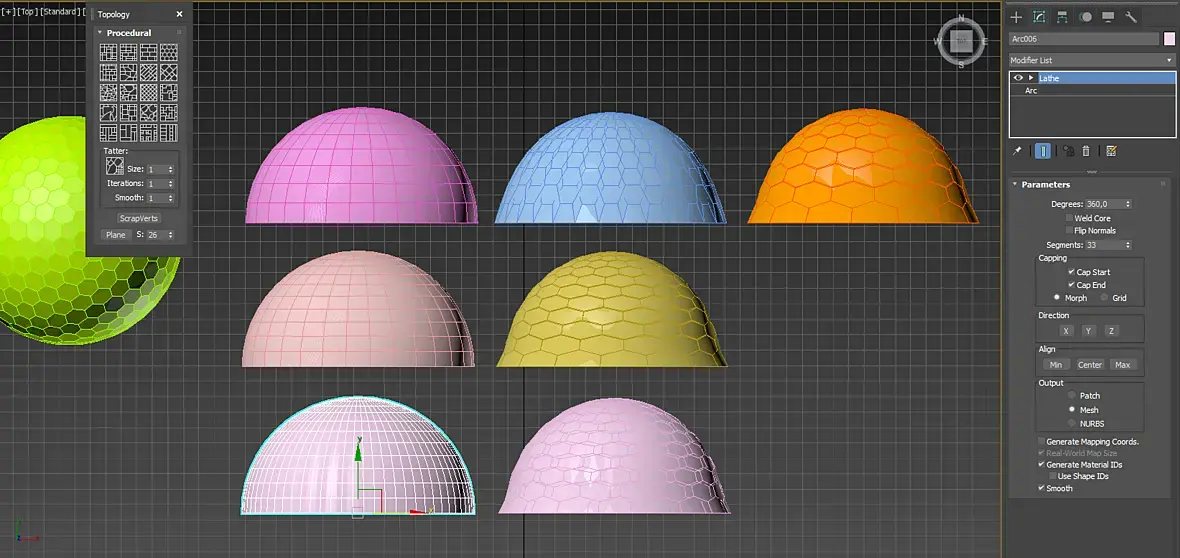Viewport: 1180px width, 558px height.
Task: Enable the Flip Normals checkbox
Action: point(1069,230)
